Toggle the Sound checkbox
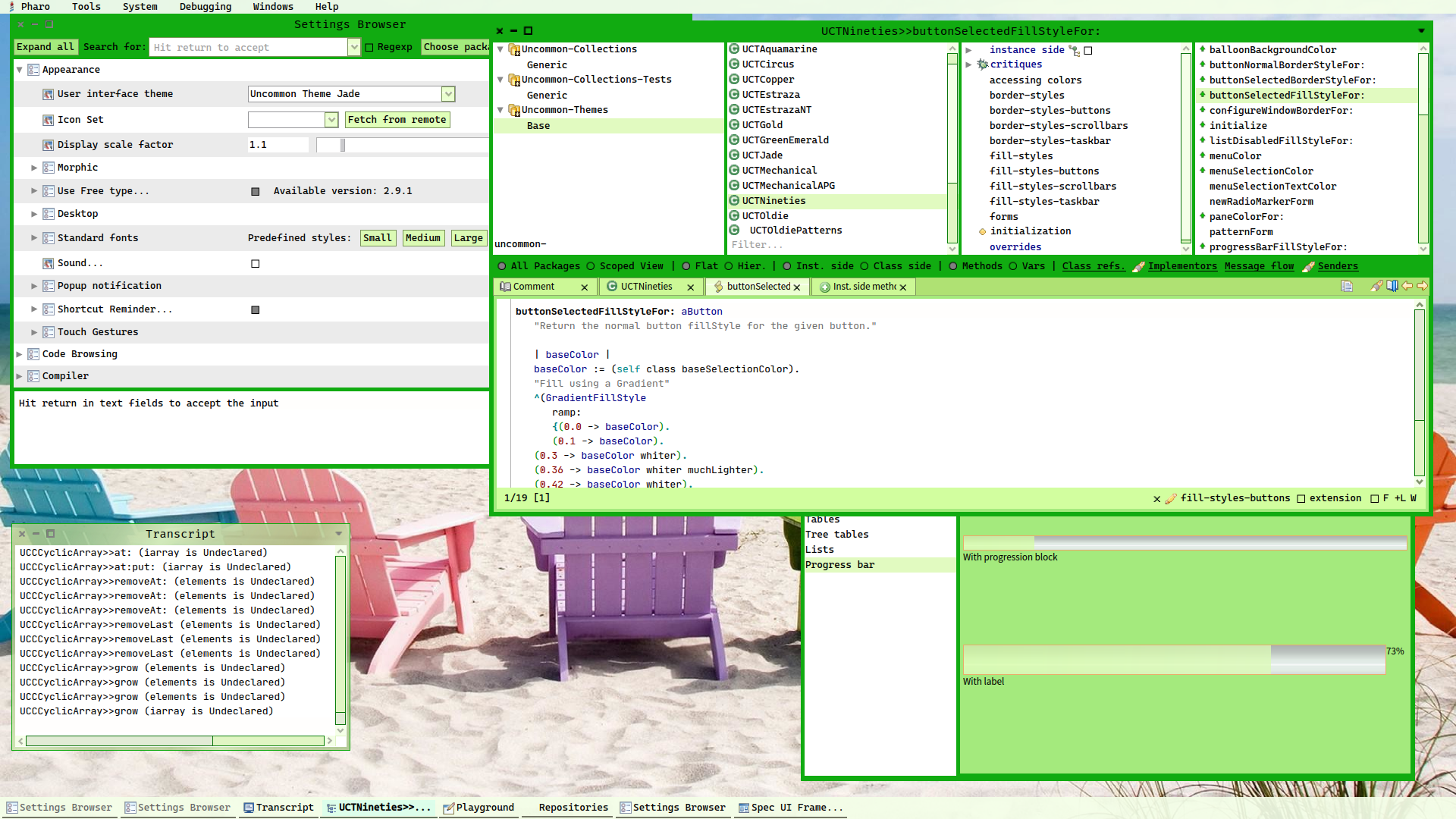Screen dimensions: 1456x819 (x=256, y=264)
